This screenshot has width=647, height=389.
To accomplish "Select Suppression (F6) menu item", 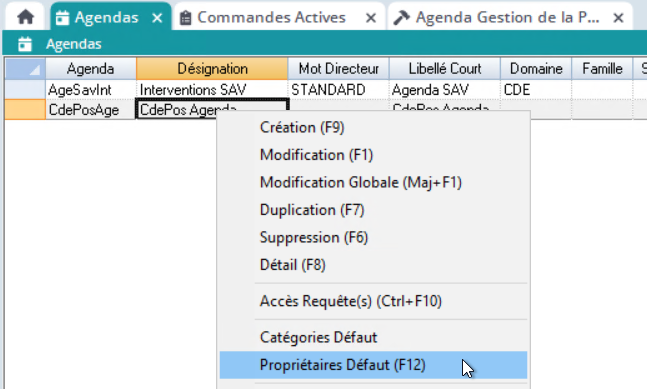I will click(x=314, y=238).
